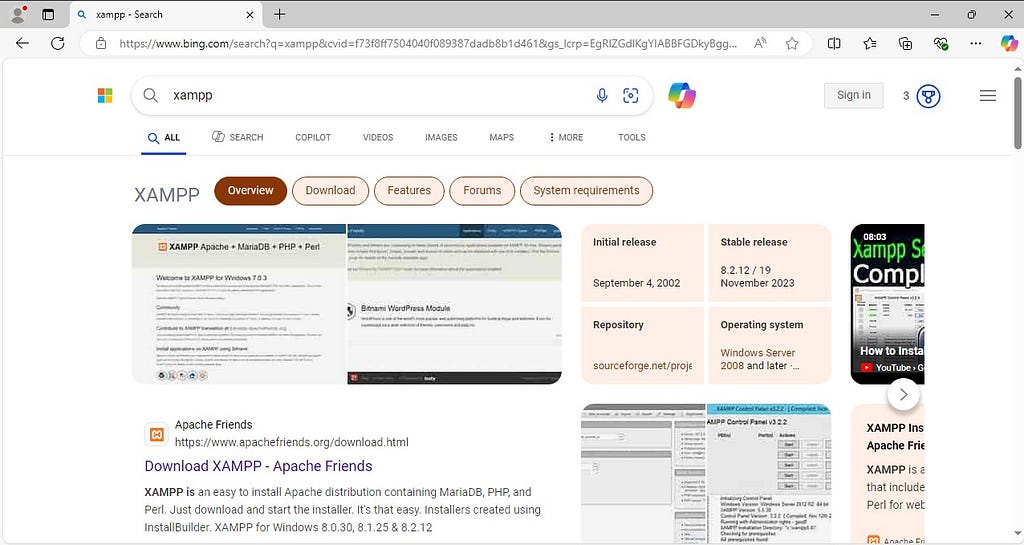The height and width of the screenshot is (545, 1024).
Task: Switch to the IMAGES tab
Action: pos(441,137)
